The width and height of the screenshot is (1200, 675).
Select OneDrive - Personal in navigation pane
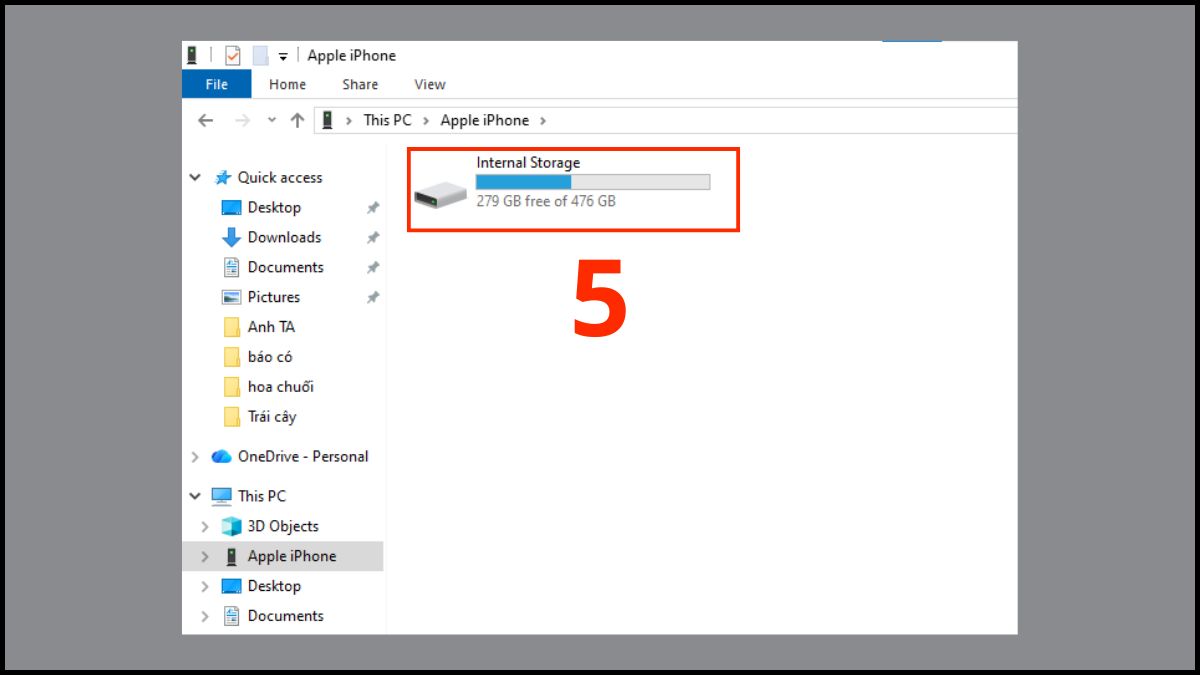point(303,456)
